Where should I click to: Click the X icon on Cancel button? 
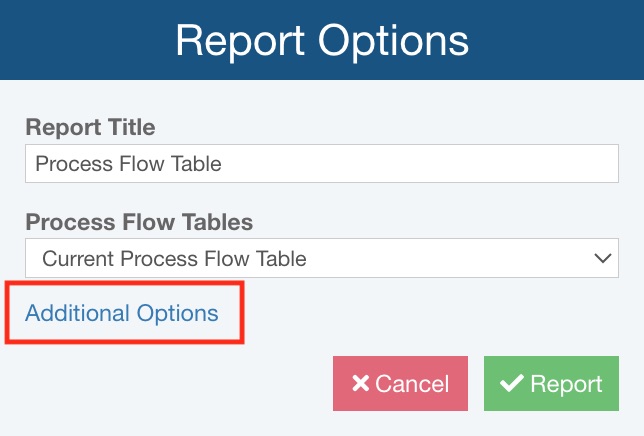361,384
